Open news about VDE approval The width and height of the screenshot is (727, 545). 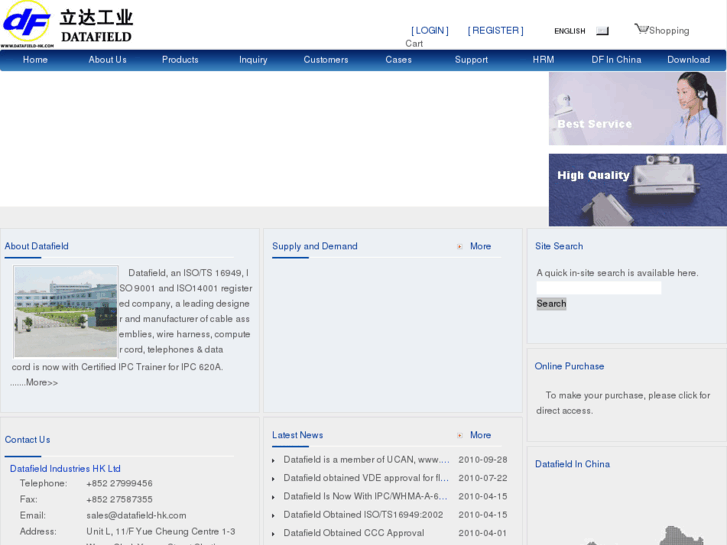(x=366, y=478)
